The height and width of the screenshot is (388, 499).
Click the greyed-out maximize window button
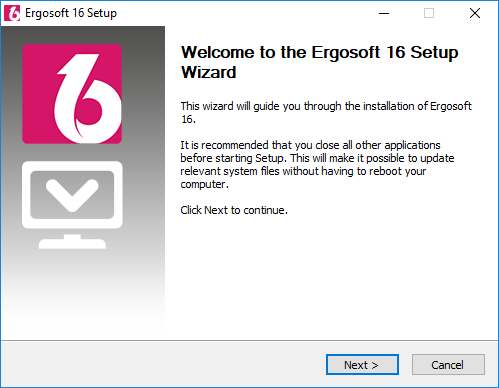click(429, 13)
